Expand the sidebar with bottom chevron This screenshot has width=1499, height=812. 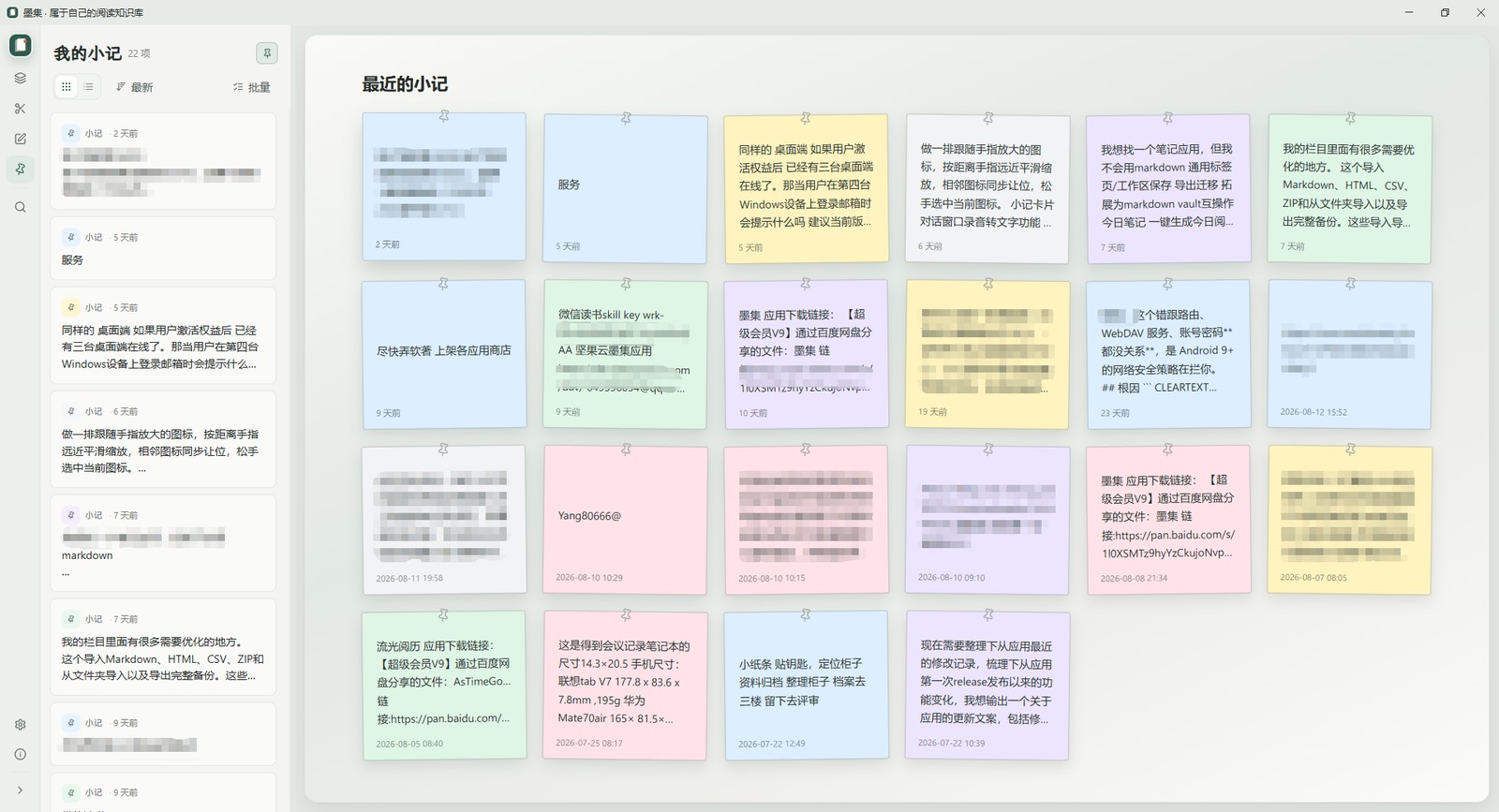point(20,790)
